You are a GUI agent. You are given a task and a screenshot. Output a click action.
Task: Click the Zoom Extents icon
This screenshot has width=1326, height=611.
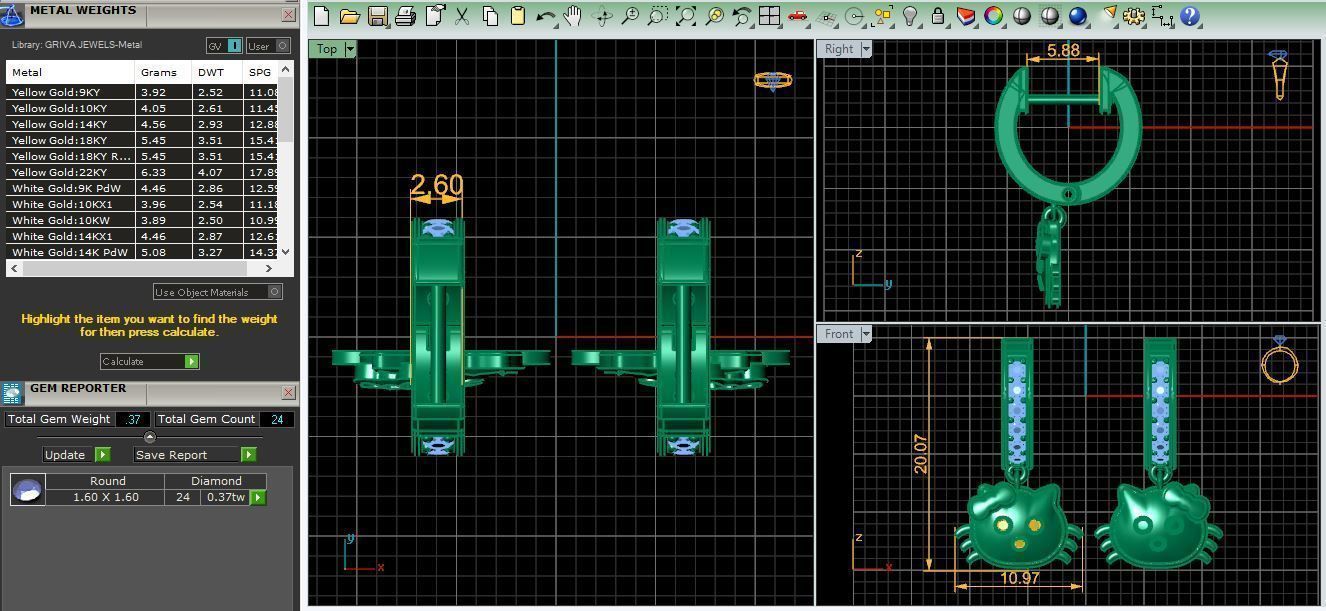coord(686,16)
